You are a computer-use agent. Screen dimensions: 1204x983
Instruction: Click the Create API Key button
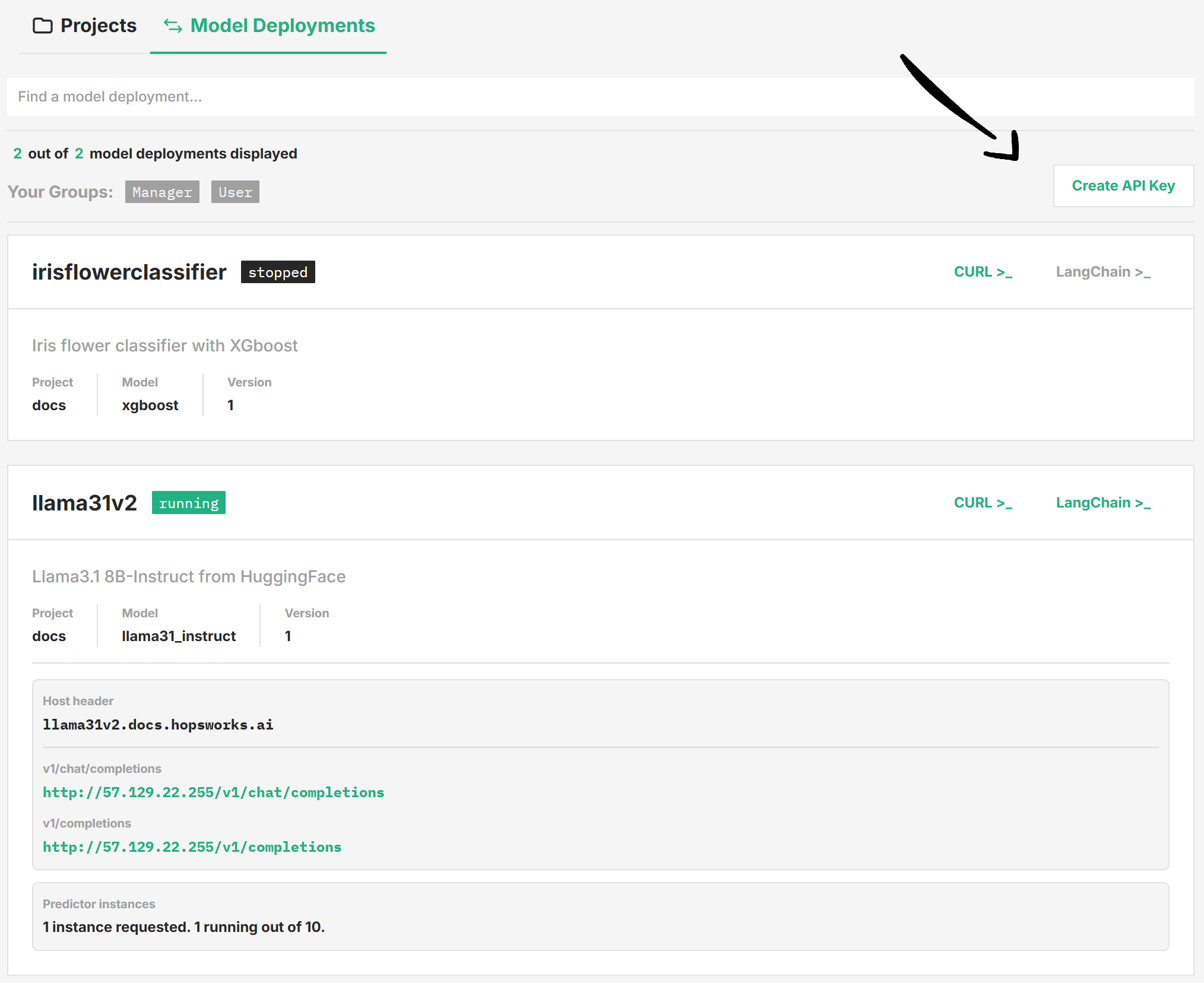pos(1123,185)
